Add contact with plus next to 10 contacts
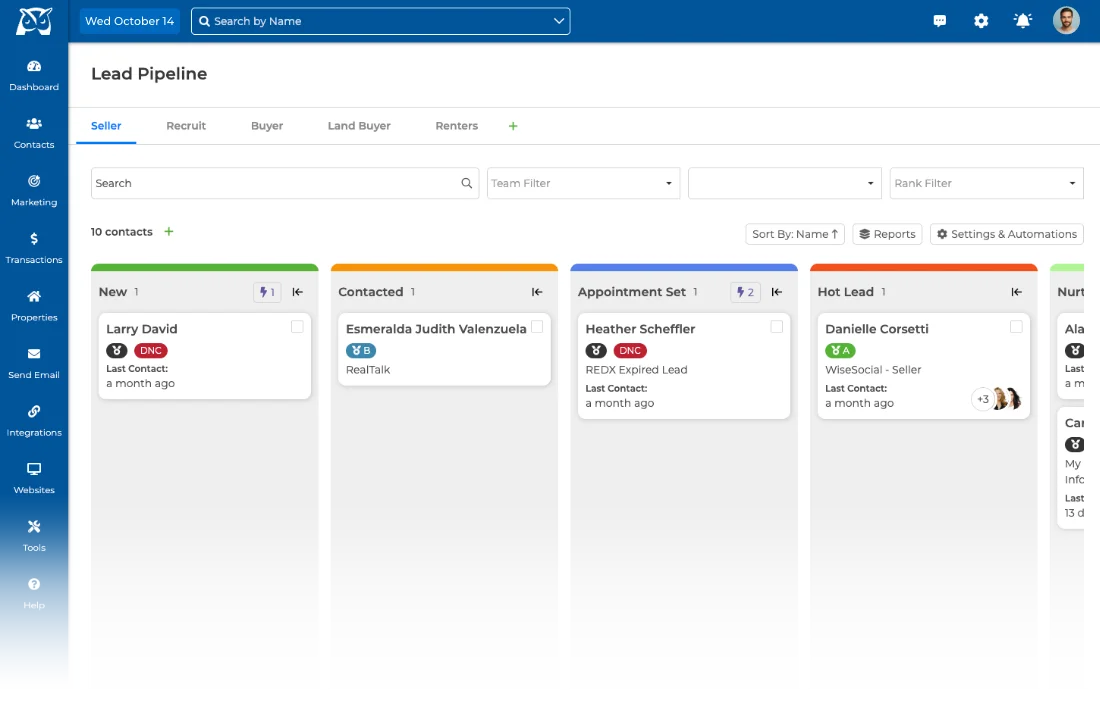Image resolution: width=1100 pixels, height=702 pixels. [x=168, y=231]
